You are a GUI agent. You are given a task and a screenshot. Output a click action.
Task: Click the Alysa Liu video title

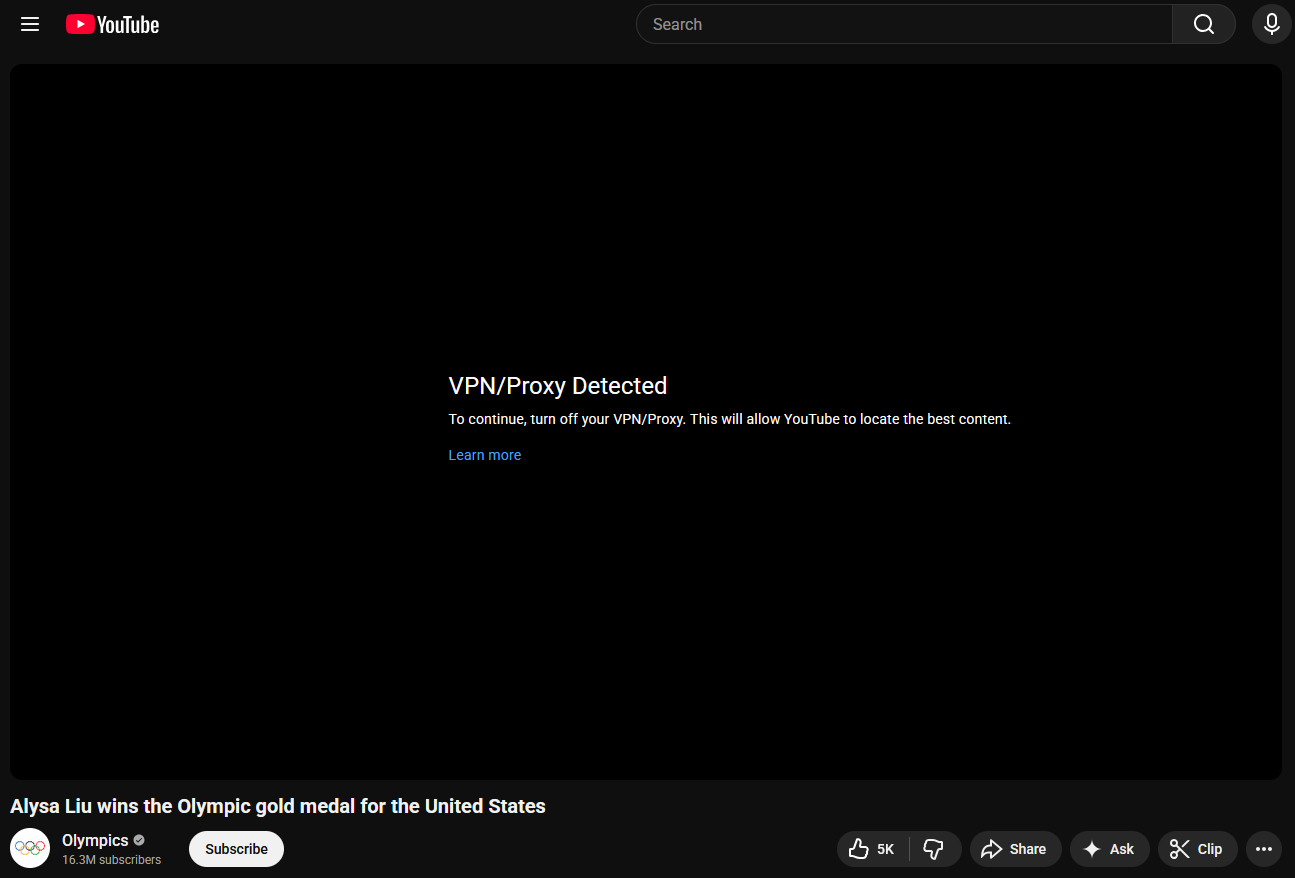[278, 806]
